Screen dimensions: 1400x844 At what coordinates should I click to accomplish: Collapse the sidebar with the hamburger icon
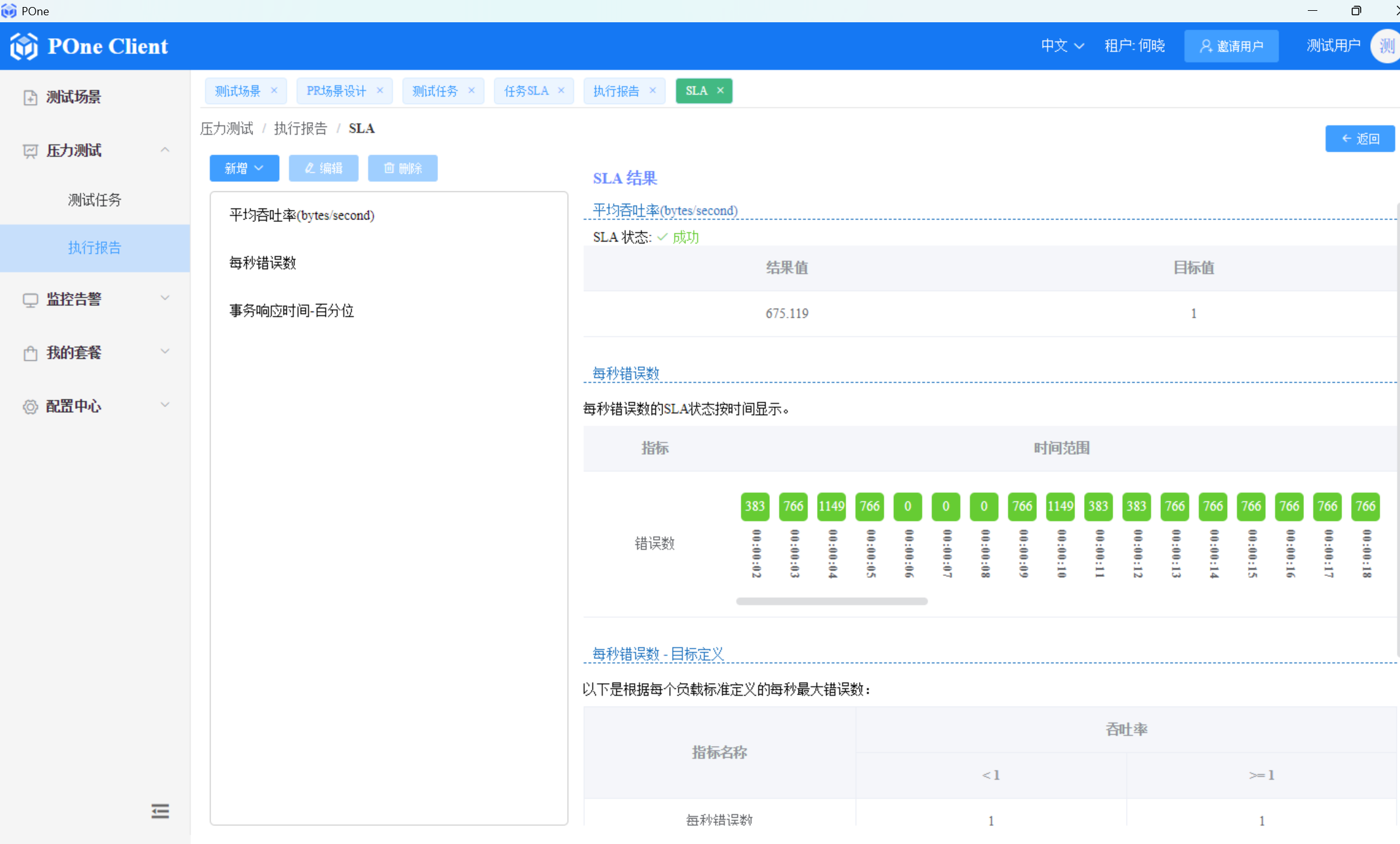click(160, 811)
